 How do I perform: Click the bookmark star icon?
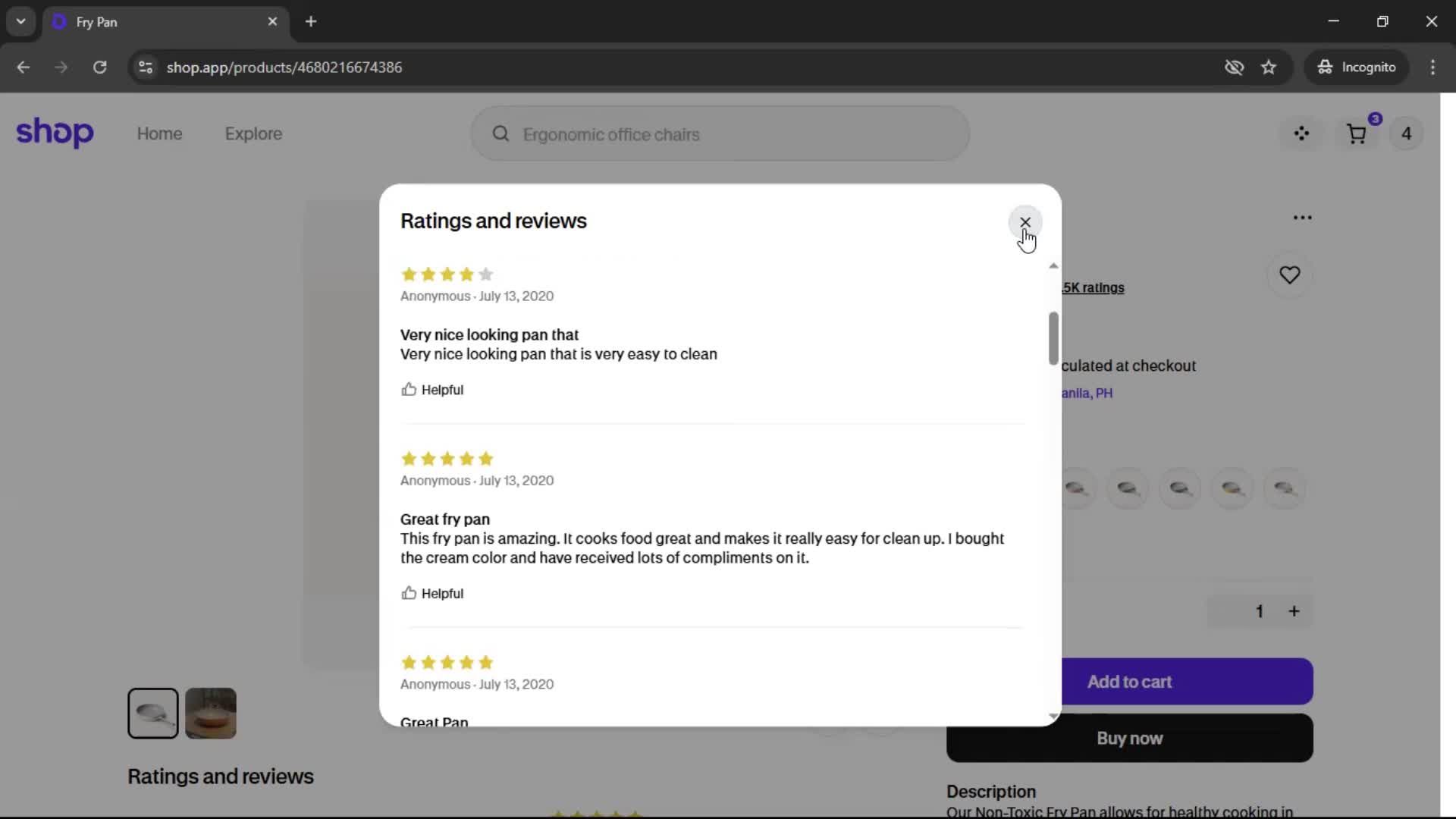point(1269,67)
